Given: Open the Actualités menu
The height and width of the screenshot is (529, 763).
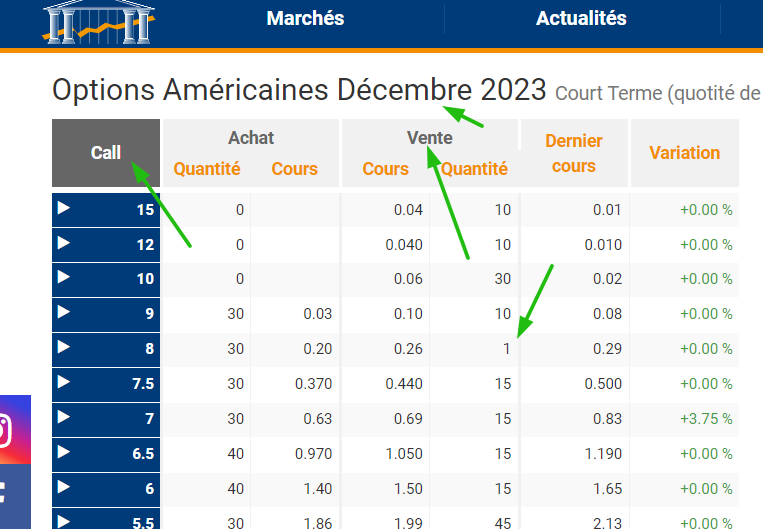Looking at the screenshot, I should pos(581,19).
